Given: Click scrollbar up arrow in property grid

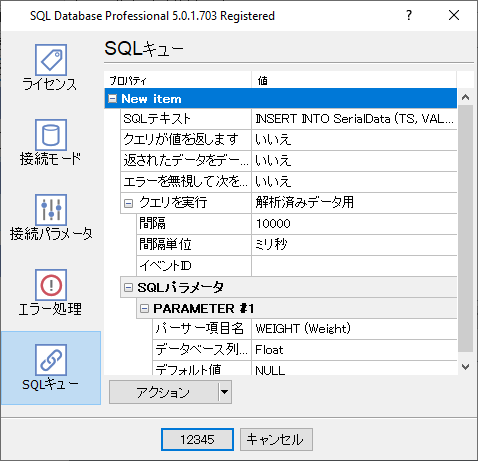Looking at the screenshot, I should 465,97.
